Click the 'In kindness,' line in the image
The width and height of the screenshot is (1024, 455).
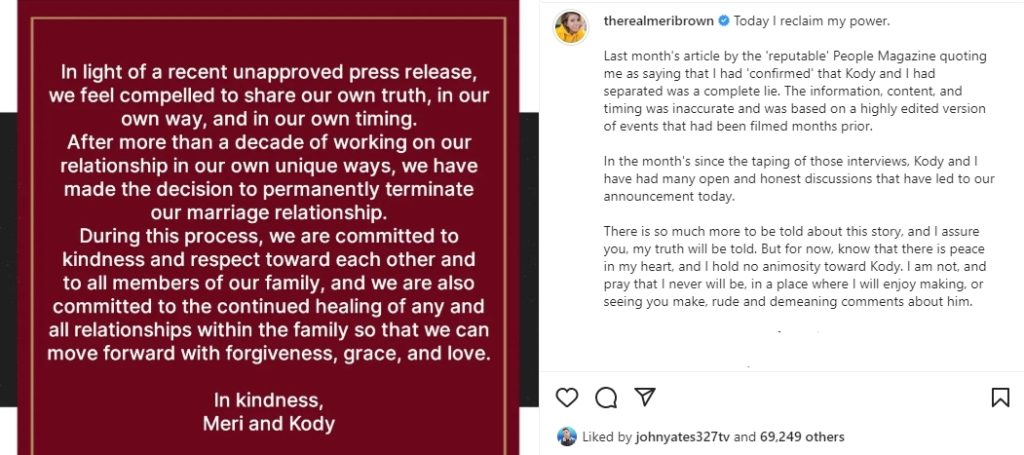coord(268,400)
